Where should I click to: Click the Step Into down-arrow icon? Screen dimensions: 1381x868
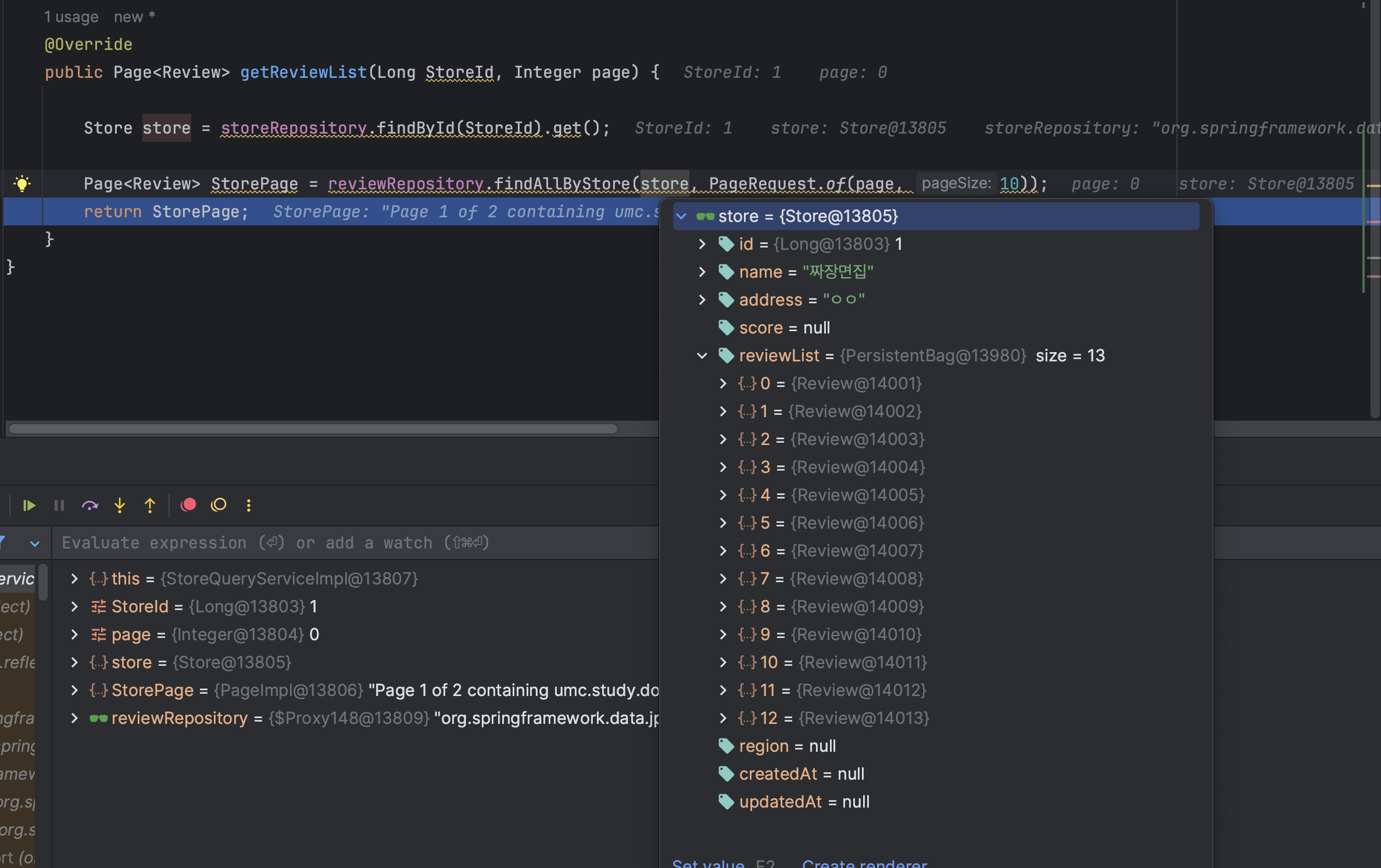click(x=120, y=505)
